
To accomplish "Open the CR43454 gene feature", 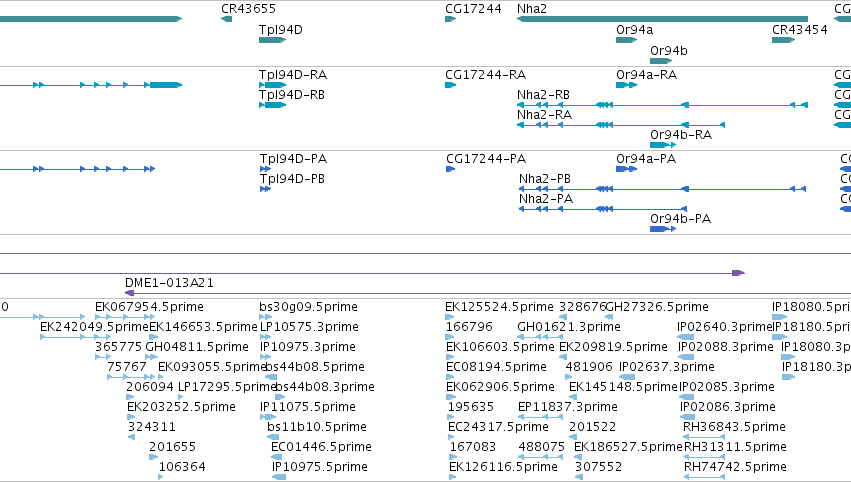I will [x=783, y=40].
